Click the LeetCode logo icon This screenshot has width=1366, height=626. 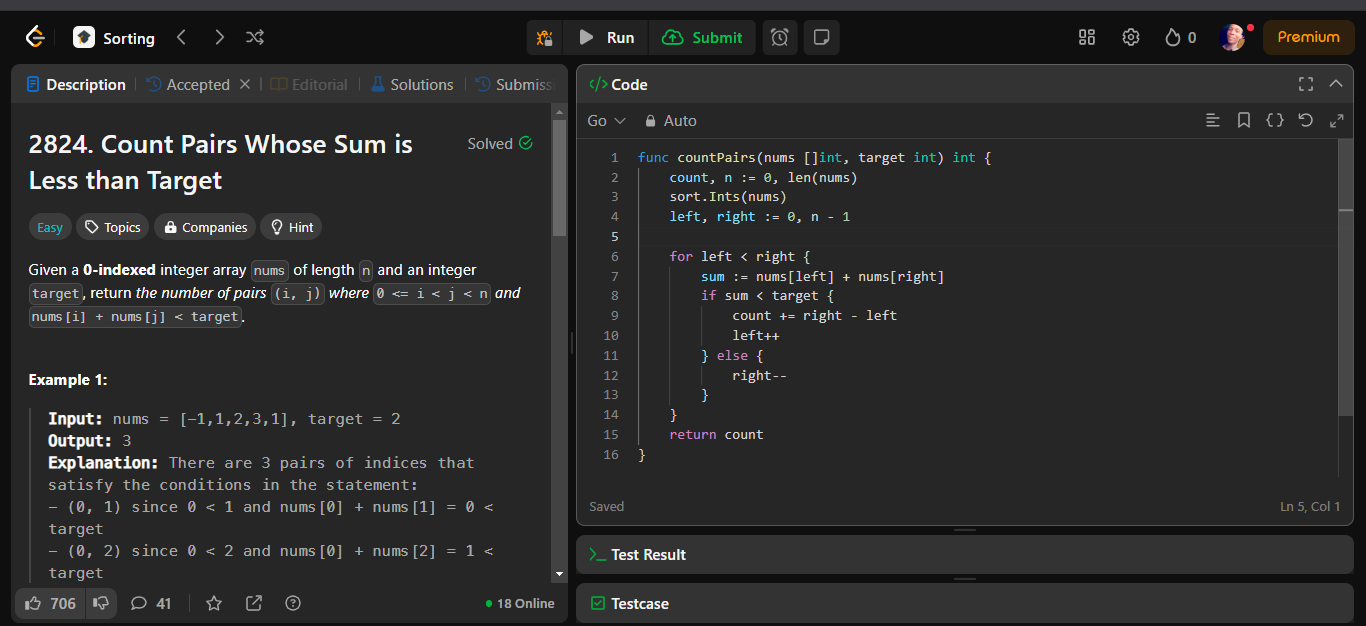(35, 38)
